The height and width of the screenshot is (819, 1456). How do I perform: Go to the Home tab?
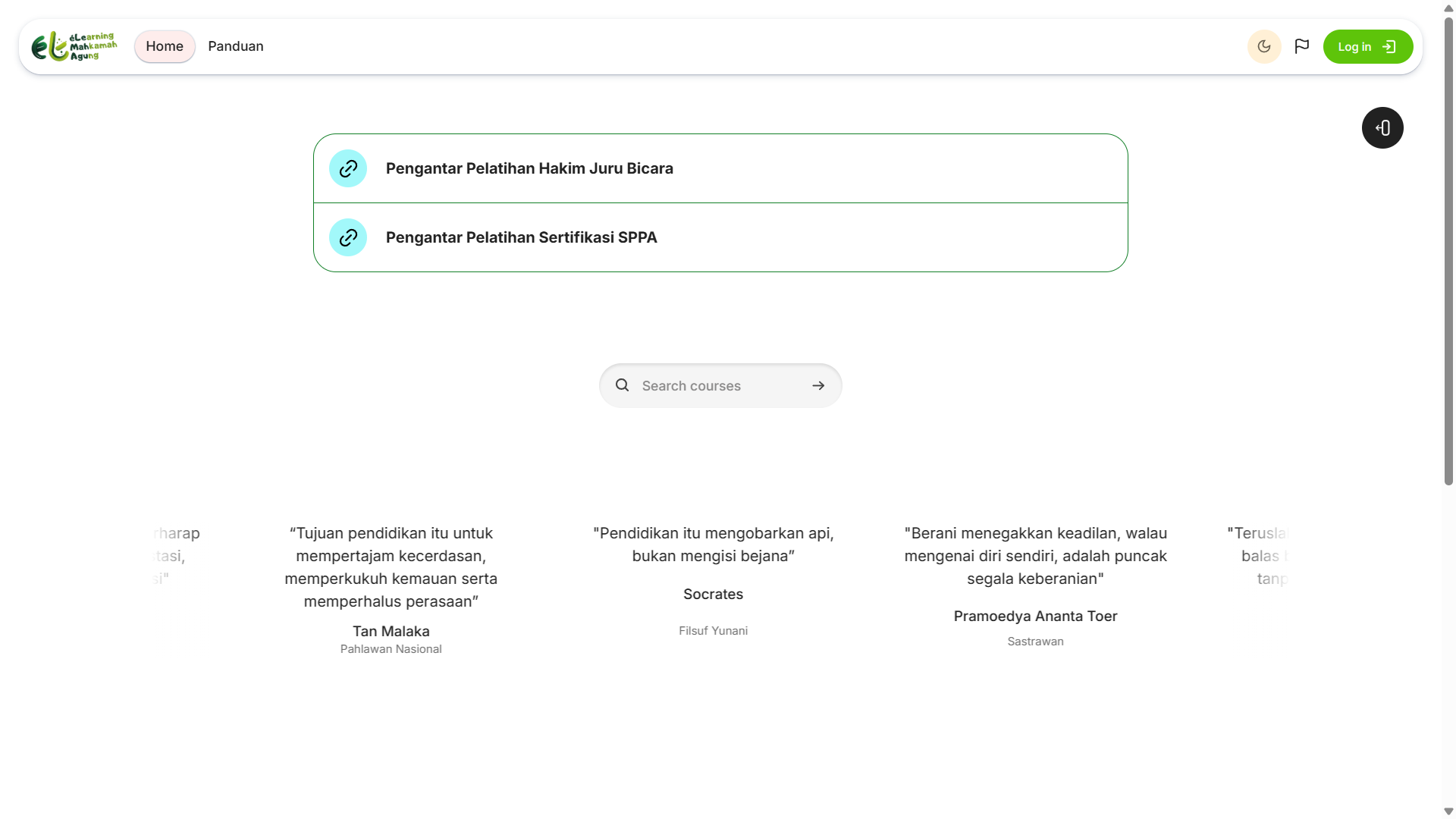pyautogui.click(x=165, y=46)
